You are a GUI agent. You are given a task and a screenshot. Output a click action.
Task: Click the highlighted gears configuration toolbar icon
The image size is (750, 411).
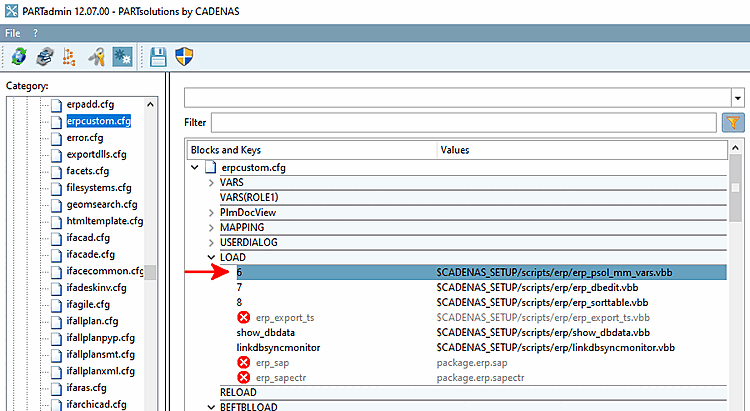122,56
